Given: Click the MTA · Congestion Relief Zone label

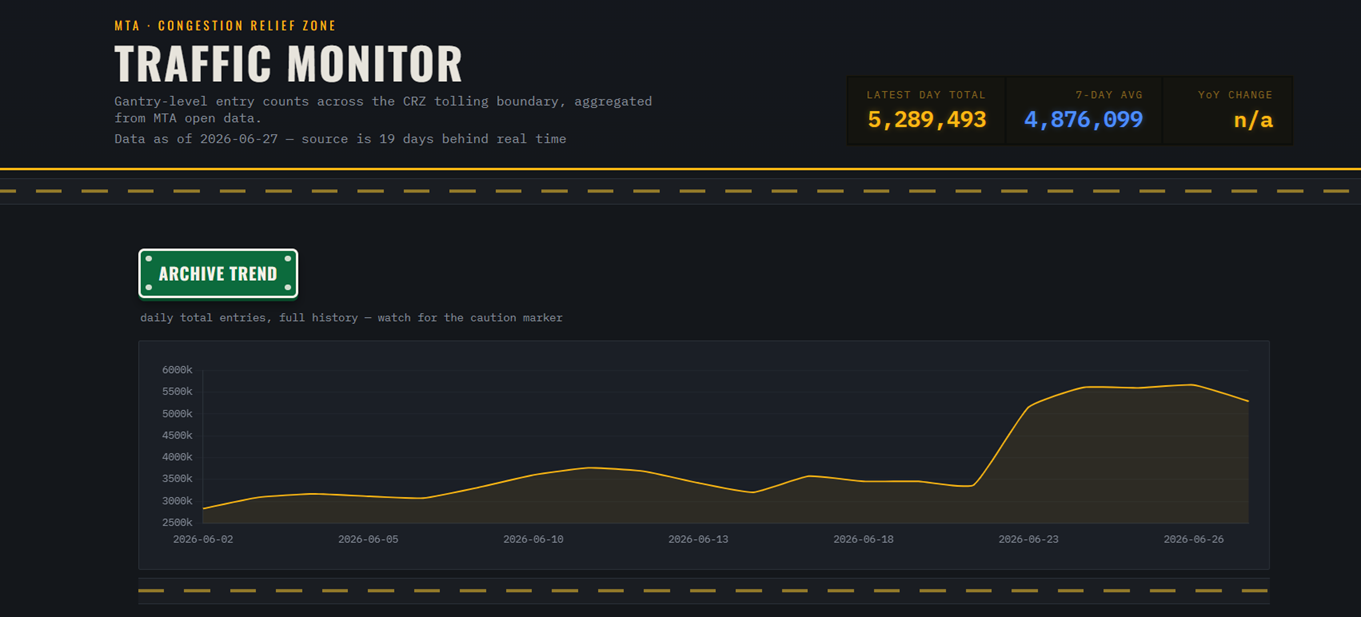Looking at the screenshot, I should 225,26.
